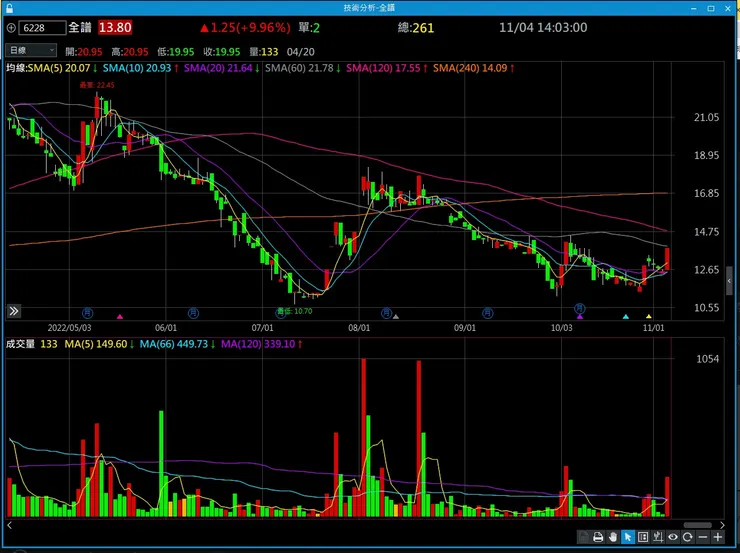740x553 pixels.
Task: Click the purple triangle marker after 10/03
Action: 580,317
